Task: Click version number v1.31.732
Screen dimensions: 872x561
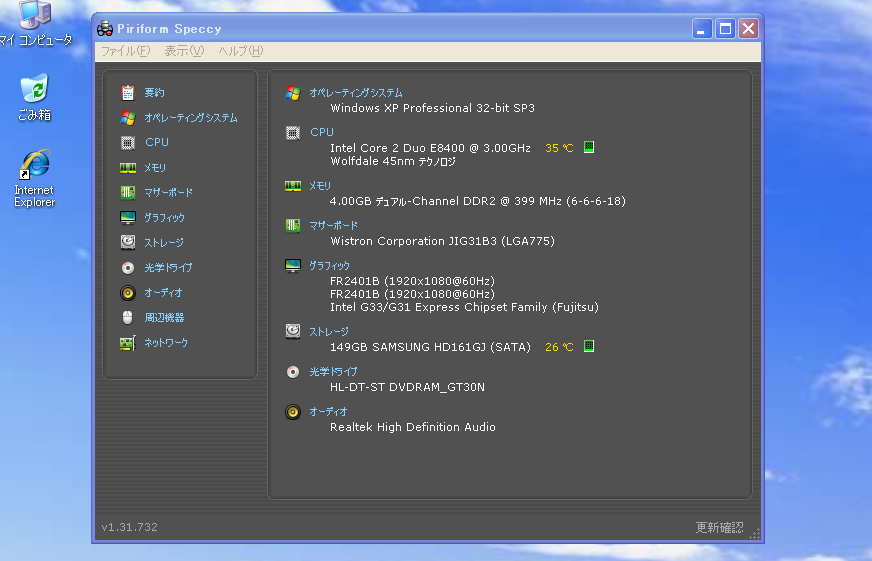Action: [x=129, y=527]
